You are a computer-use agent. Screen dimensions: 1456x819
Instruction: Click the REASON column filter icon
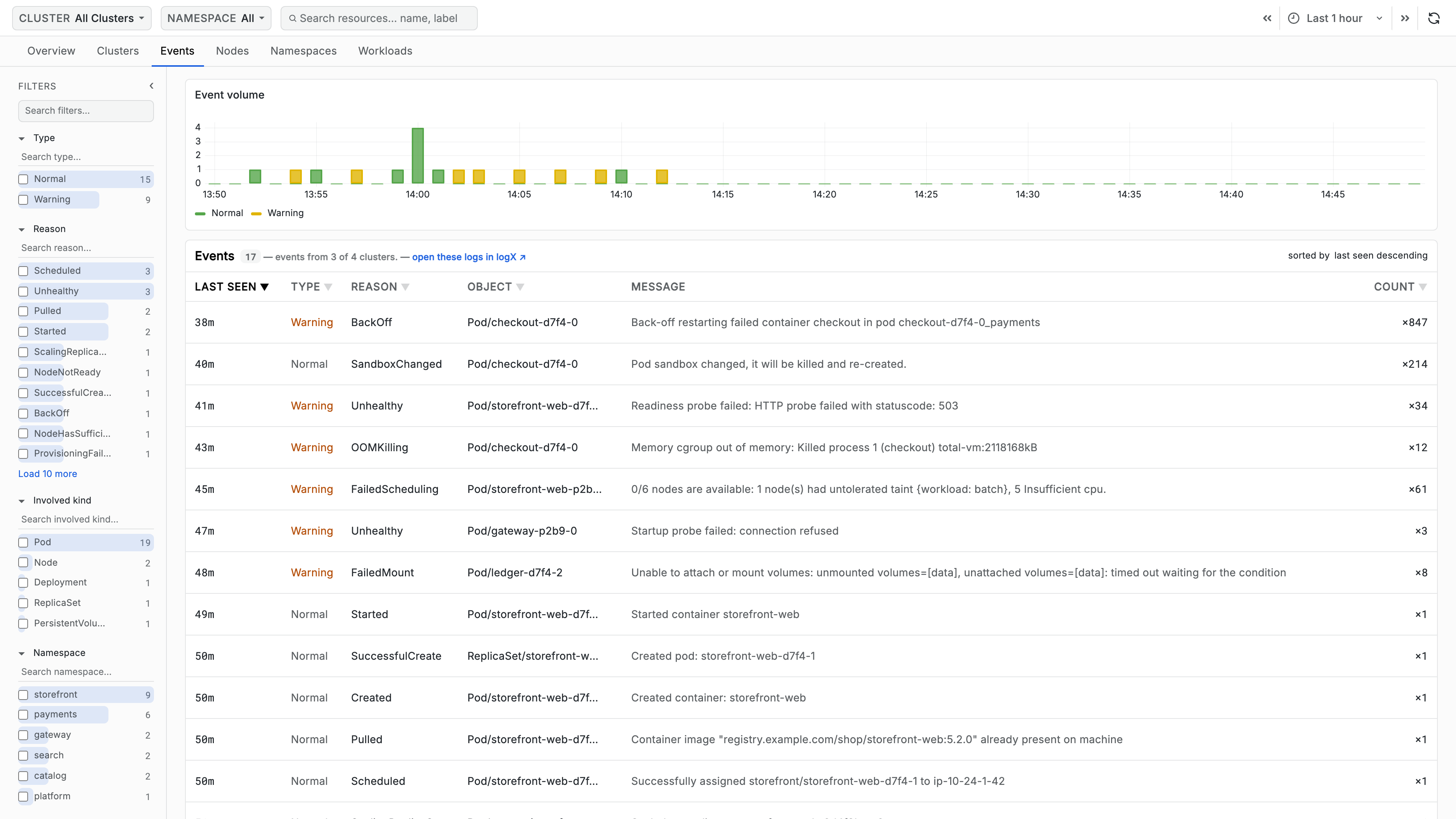click(x=405, y=287)
